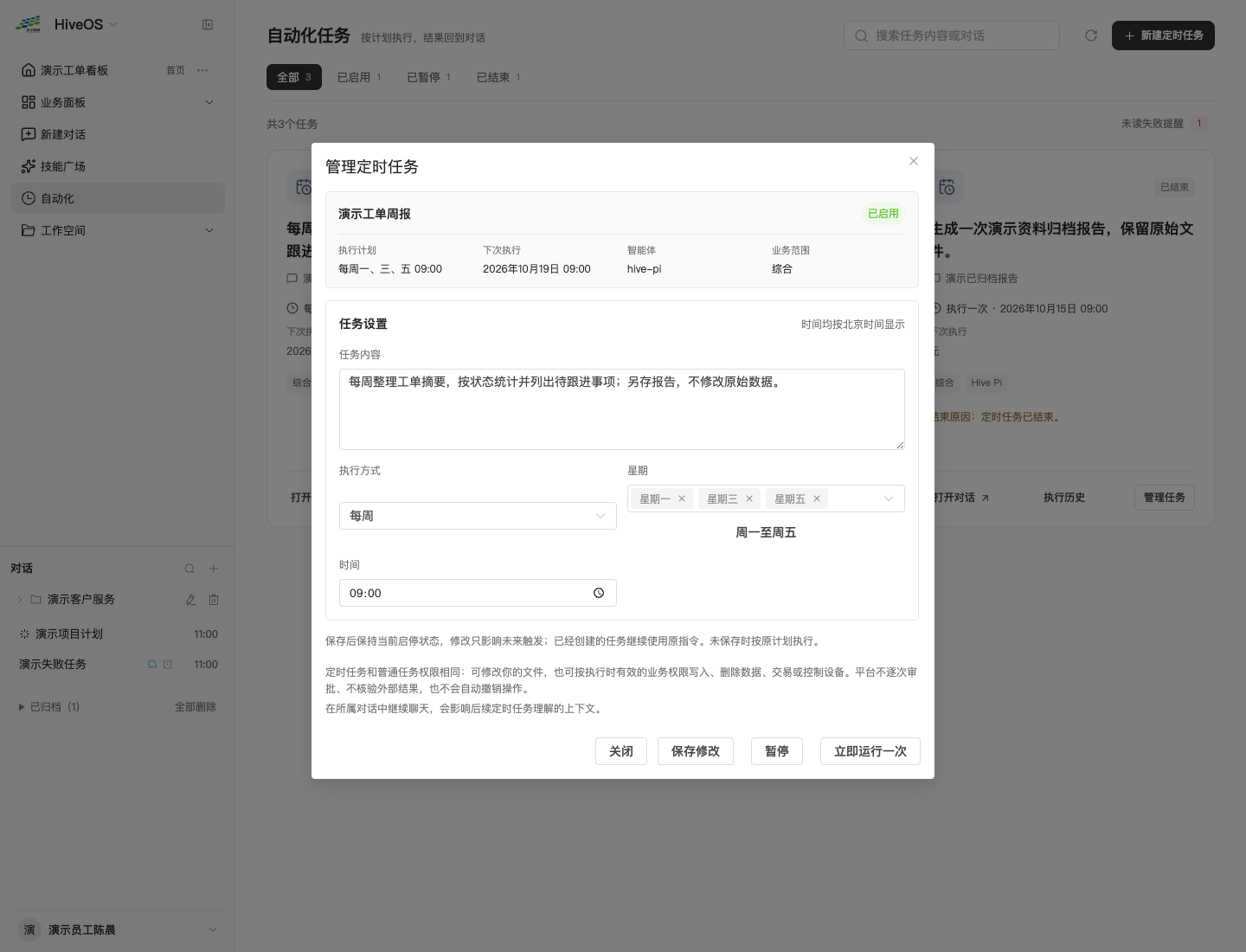Click the refresh icon near the search box
The height and width of the screenshot is (952, 1246).
click(1091, 35)
